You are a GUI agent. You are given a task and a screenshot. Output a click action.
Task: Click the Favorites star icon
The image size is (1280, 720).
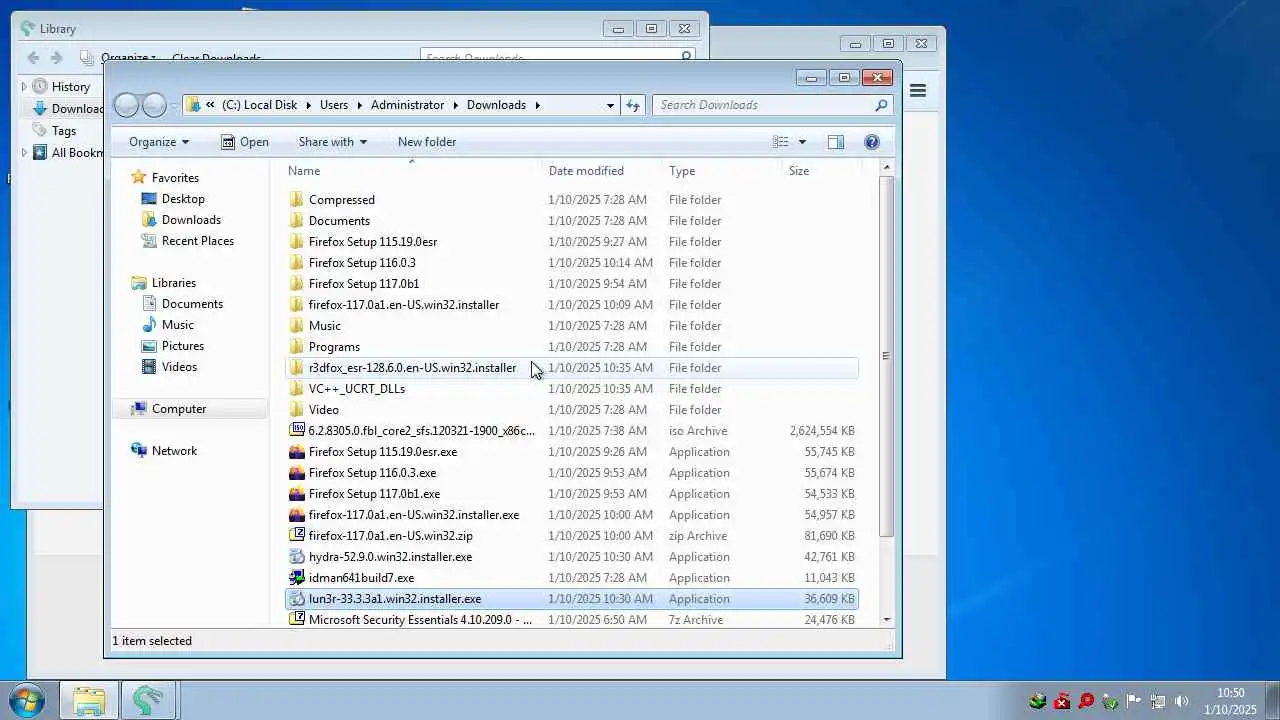click(x=139, y=178)
